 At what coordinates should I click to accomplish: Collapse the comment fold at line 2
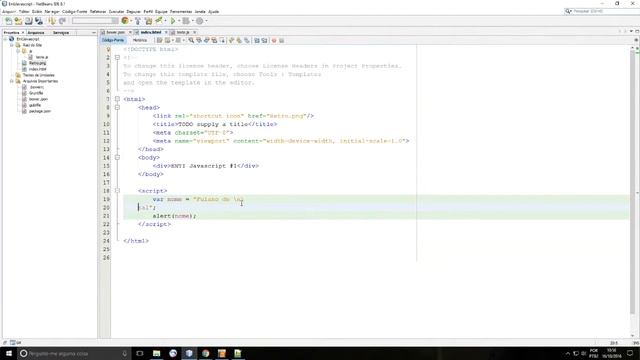point(117,58)
